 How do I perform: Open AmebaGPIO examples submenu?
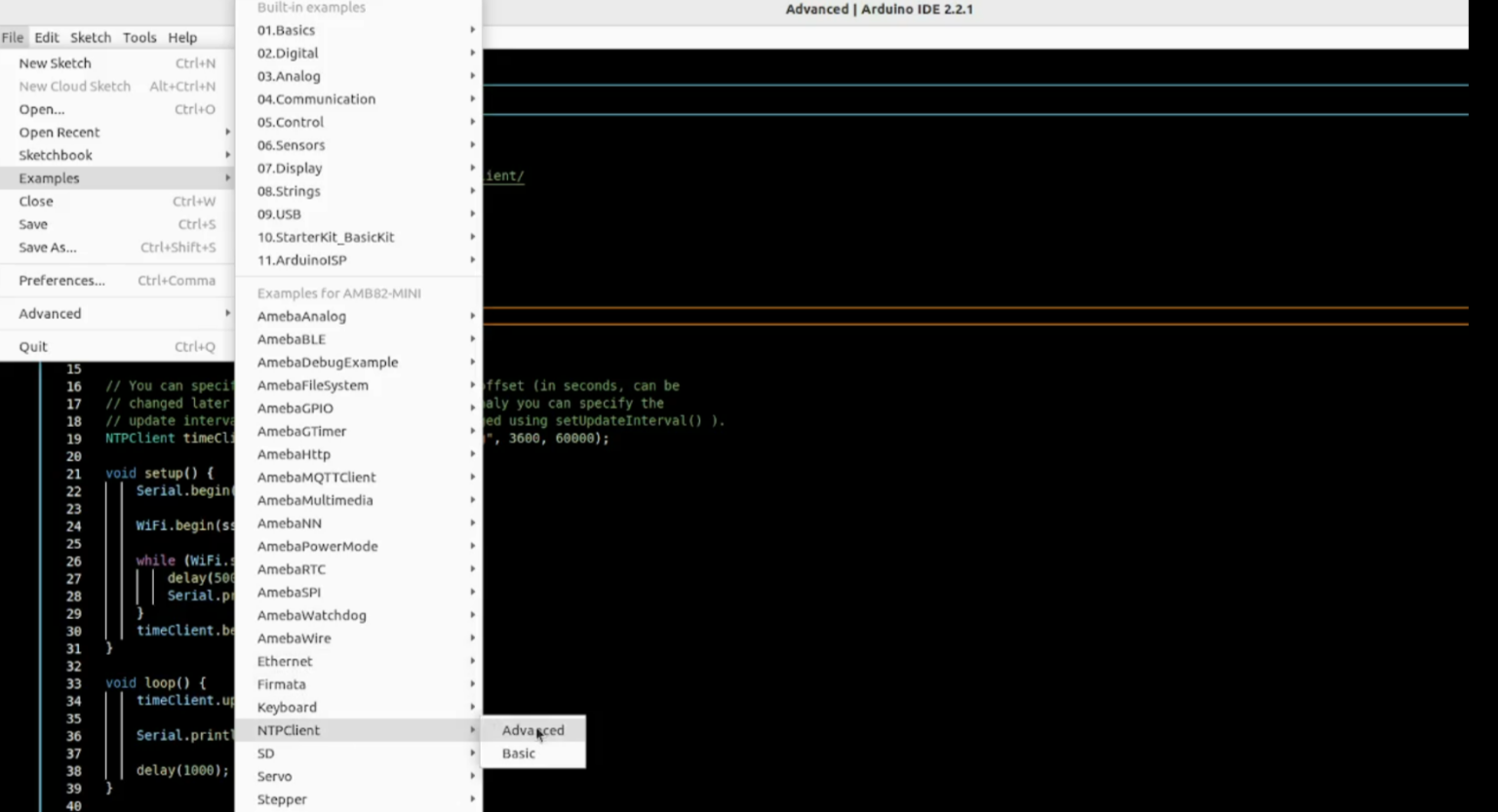[x=359, y=408]
